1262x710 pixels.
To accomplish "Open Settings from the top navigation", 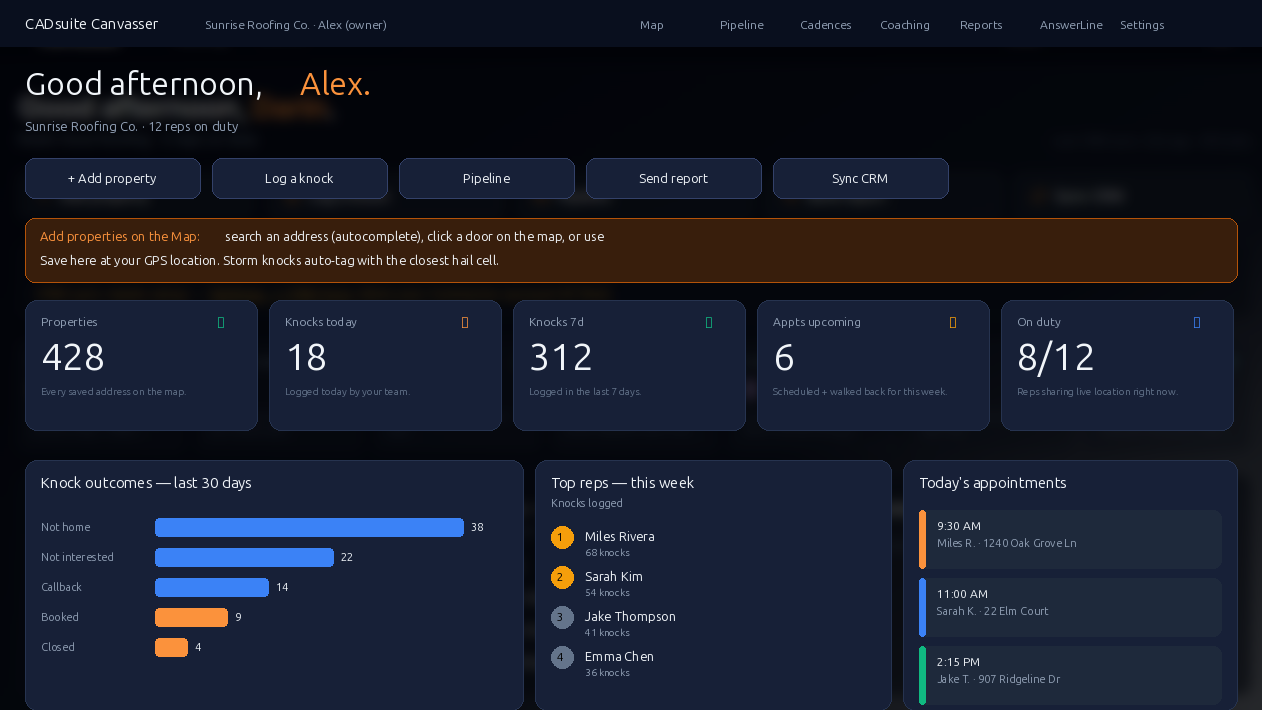I will 1142,25.
